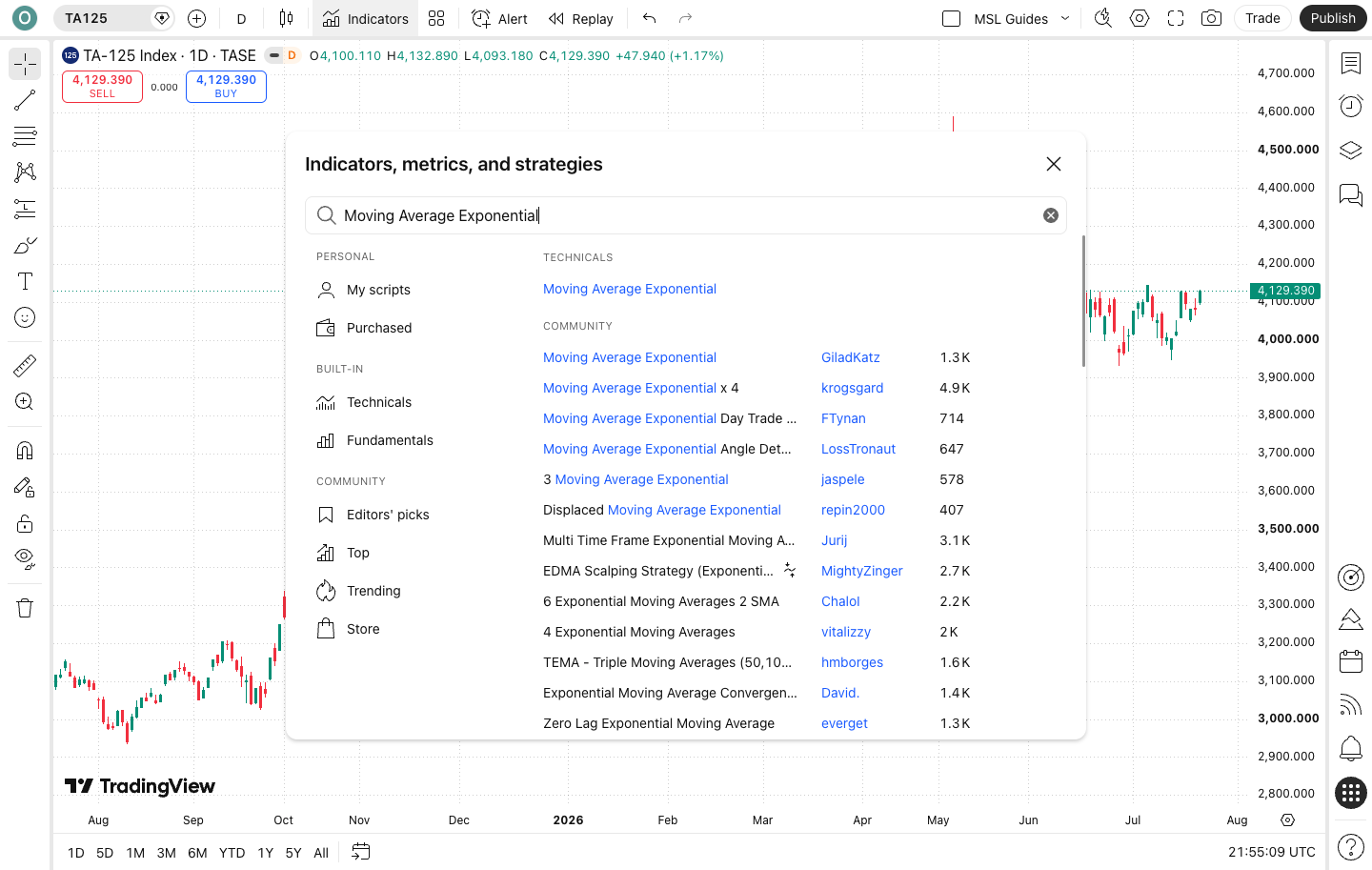1372x870 pixels.
Task: Add Moving Average Exponential x 4
Action: pyautogui.click(x=641, y=388)
